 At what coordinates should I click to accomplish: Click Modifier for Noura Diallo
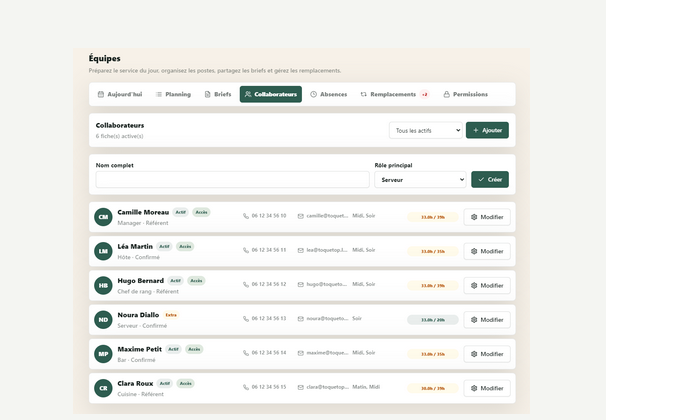click(x=487, y=320)
